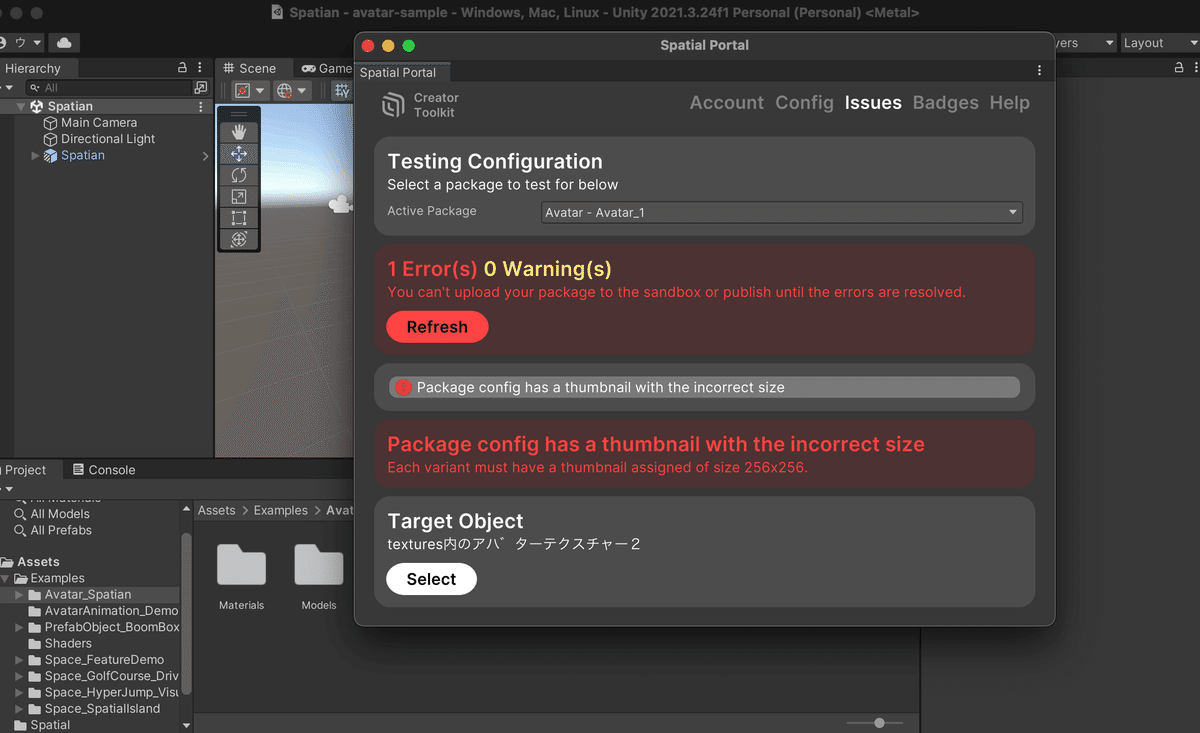
Task: Open the global/local handle rotation dropdown
Action: [291, 91]
